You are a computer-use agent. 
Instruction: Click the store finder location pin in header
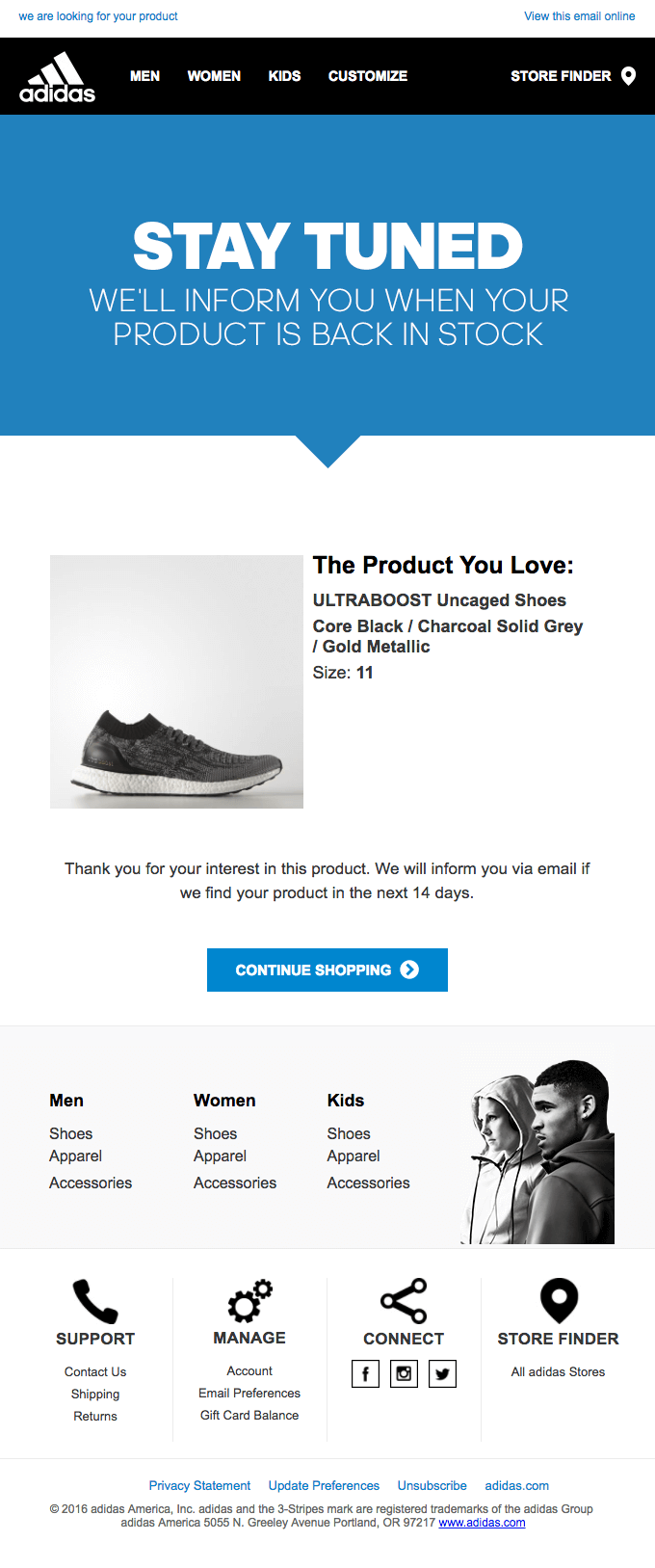628,76
